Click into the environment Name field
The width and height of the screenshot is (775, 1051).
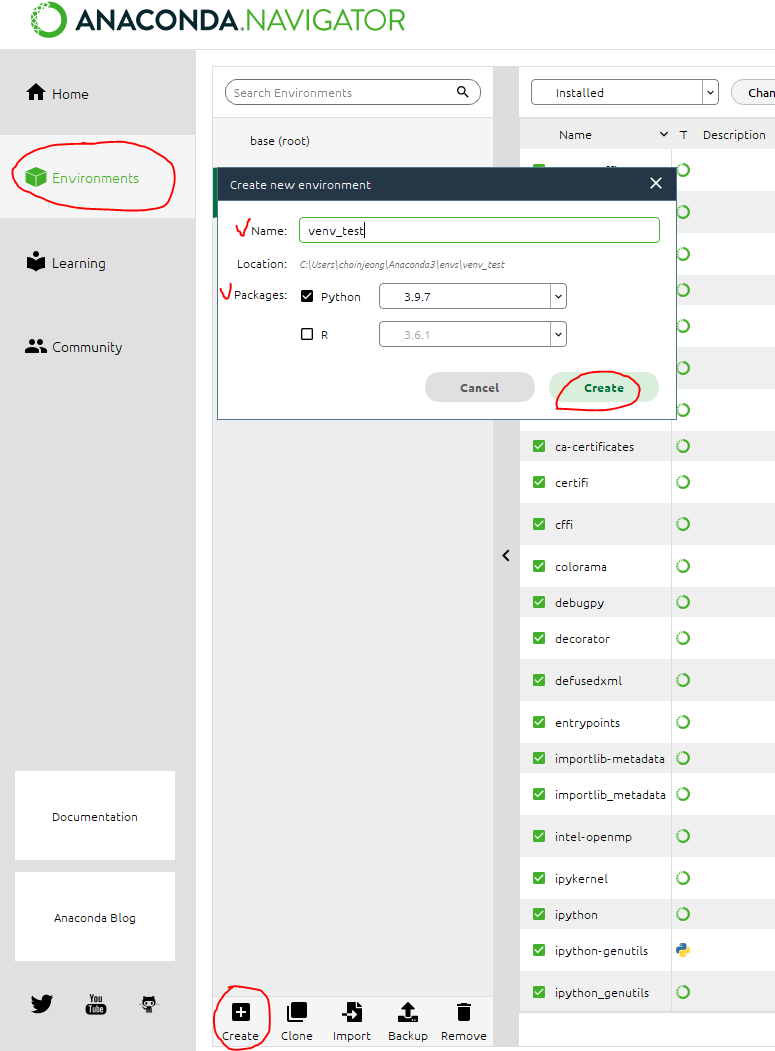click(x=479, y=230)
